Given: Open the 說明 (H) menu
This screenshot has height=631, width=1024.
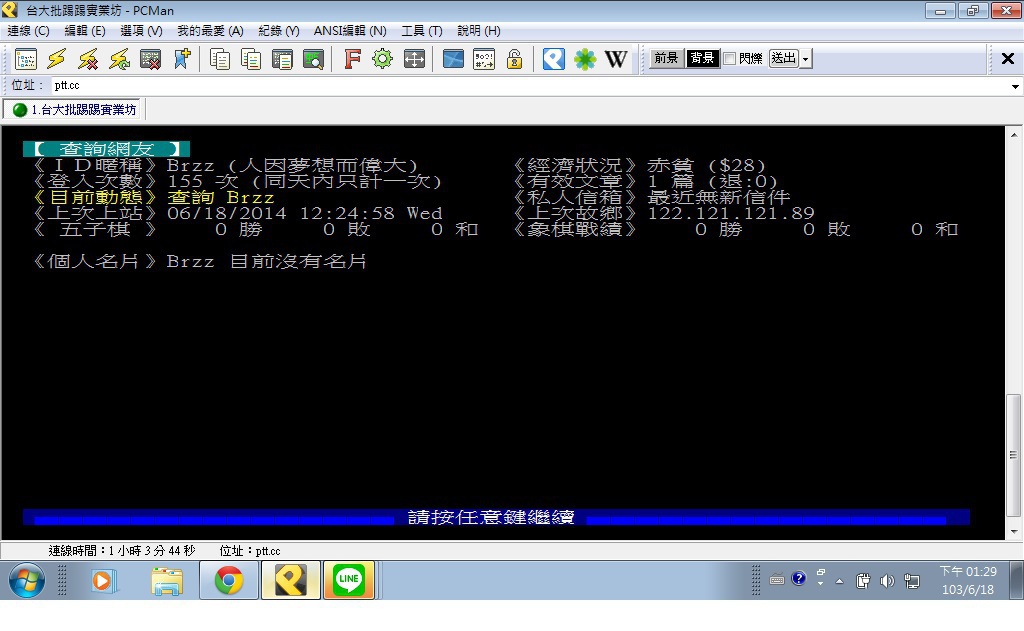Looking at the screenshot, I should point(479,31).
